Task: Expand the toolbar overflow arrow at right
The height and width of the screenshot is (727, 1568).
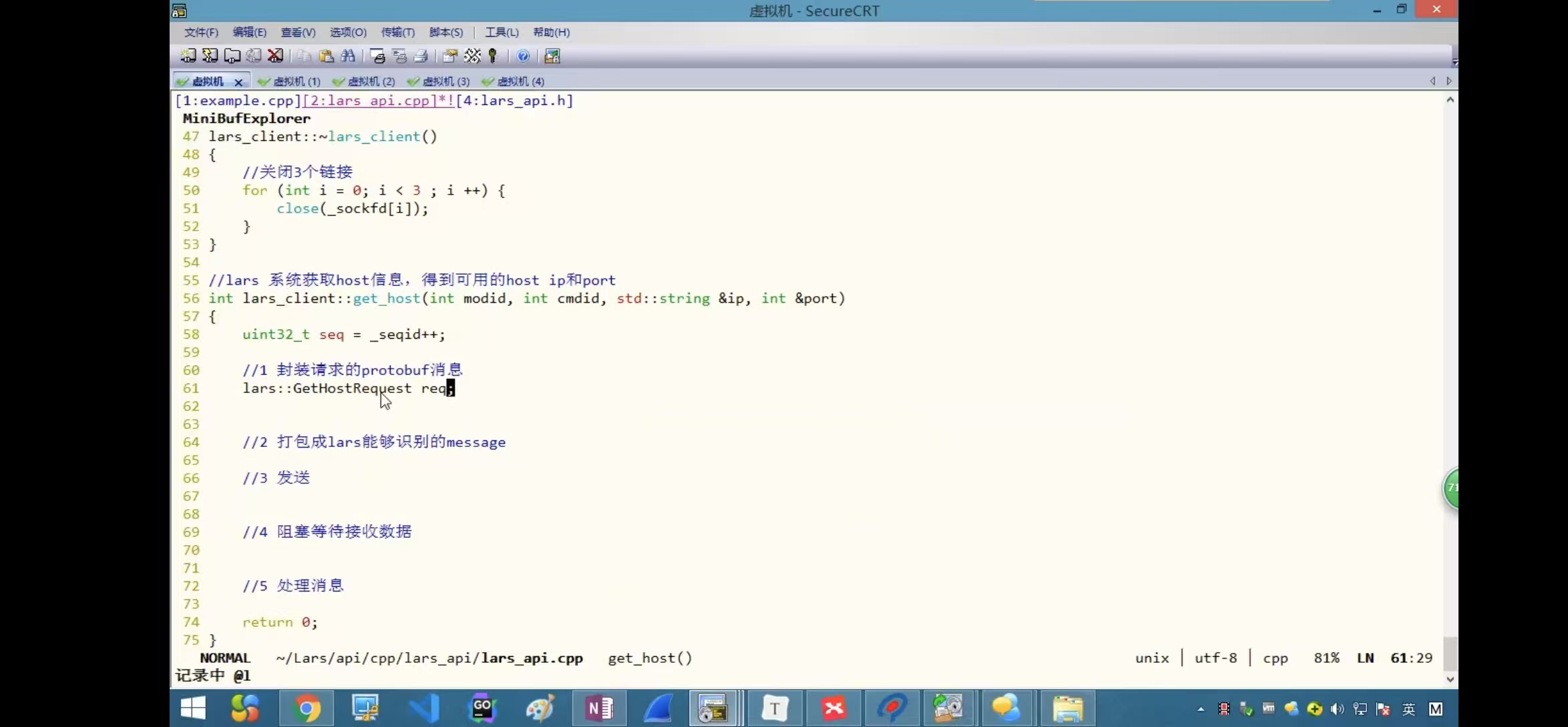Action: [x=1454, y=61]
